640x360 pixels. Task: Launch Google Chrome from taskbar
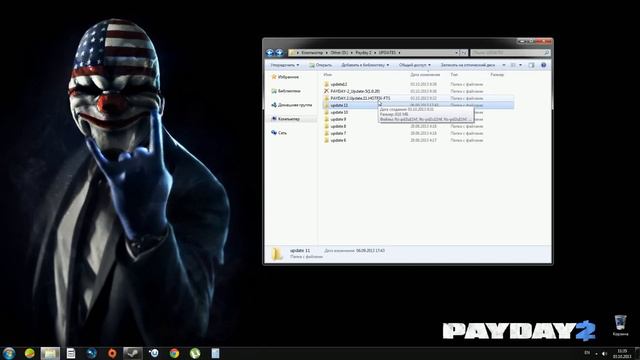[x=174, y=353]
